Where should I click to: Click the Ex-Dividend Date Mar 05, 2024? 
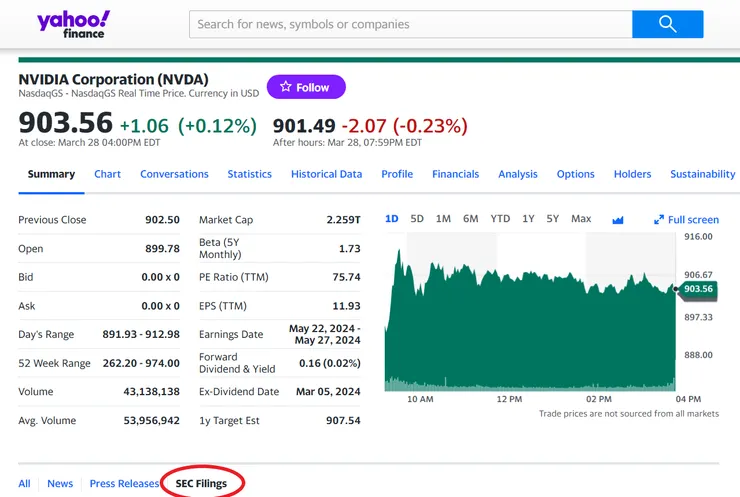tap(328, 392)
